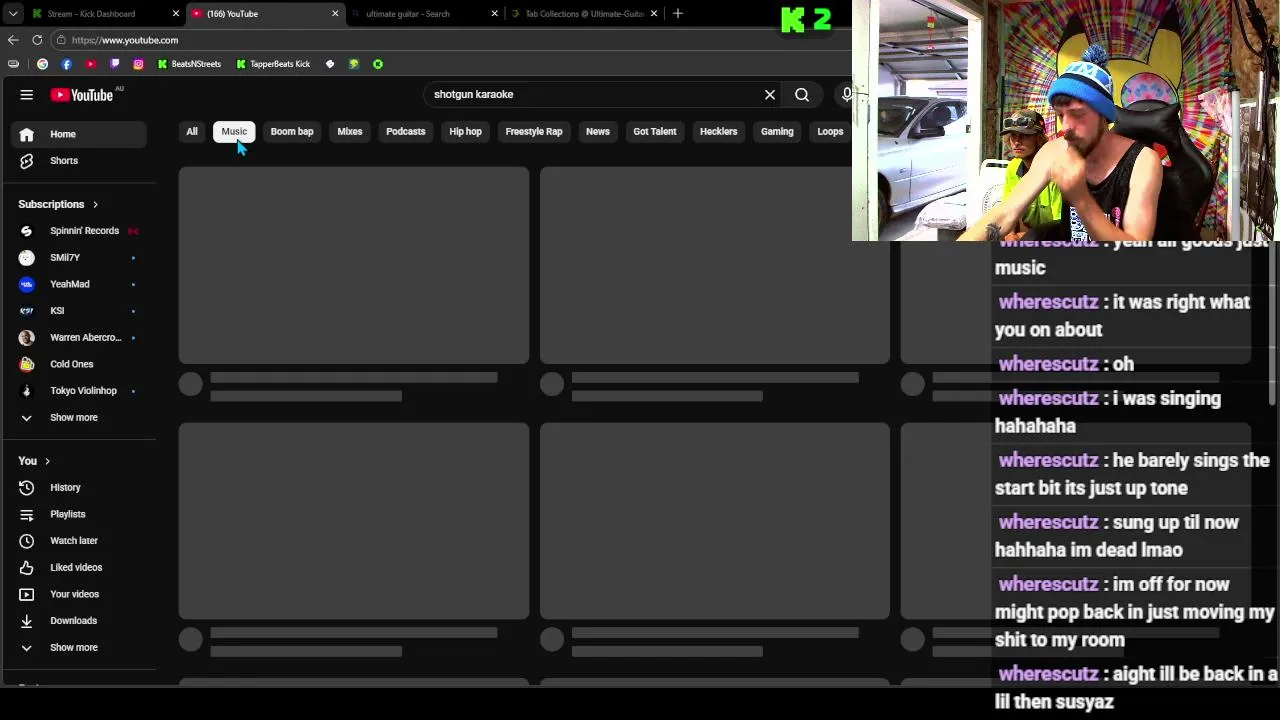Open the YouTube hamburger guide menu
Image resolution: width=1280 pixels, height=720 pixels.
(x=27, y=95)
